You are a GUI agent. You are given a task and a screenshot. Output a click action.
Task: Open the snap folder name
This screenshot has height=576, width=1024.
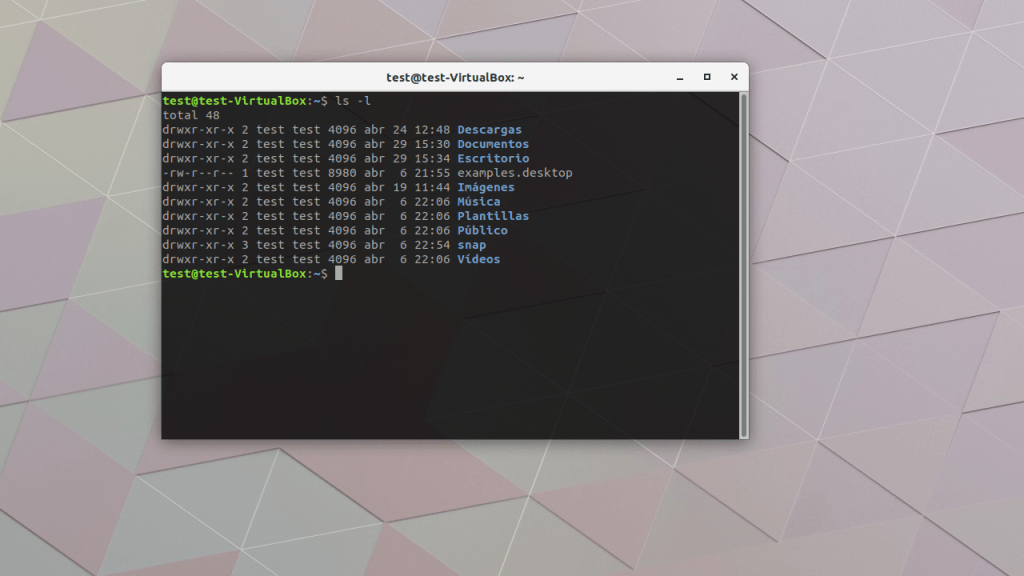click(471, 244)
